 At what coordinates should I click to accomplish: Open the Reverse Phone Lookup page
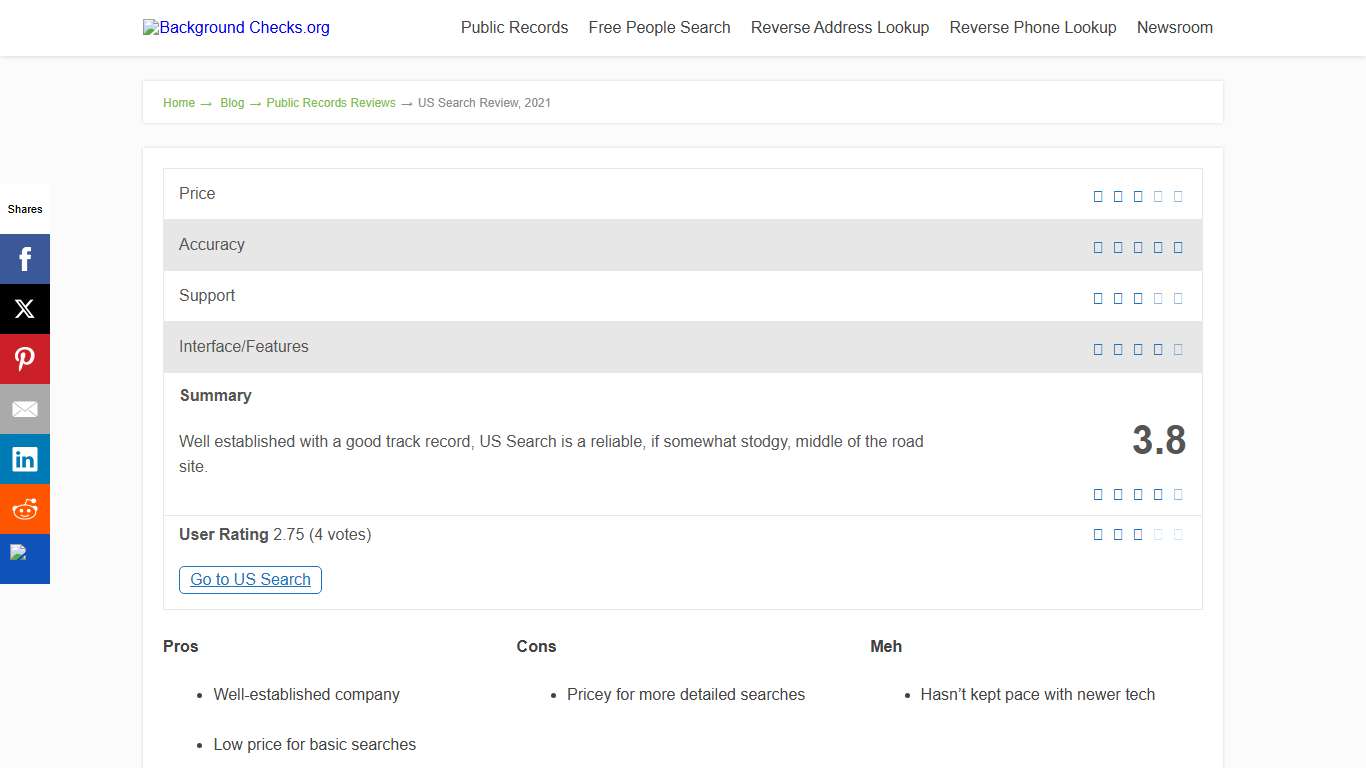pyautogui.click(x=1032, y=27)
